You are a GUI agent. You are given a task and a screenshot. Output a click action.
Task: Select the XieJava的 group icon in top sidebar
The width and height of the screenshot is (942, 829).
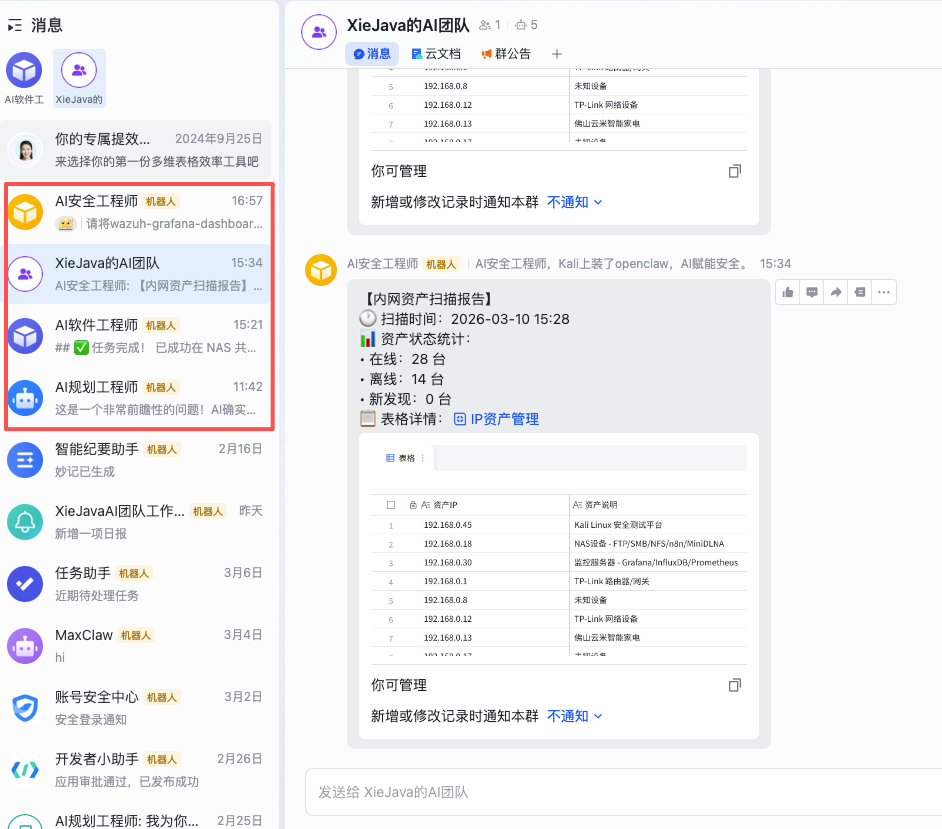tap(78, 71)
